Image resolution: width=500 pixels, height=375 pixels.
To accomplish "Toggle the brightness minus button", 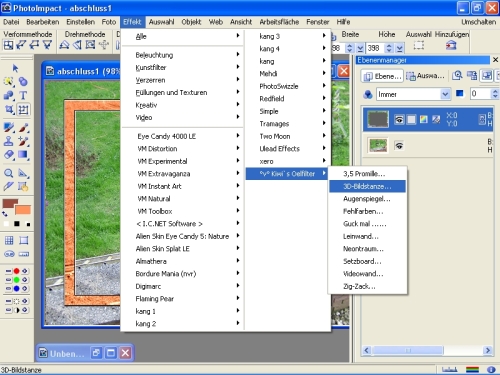I will (x=8, y=301).
